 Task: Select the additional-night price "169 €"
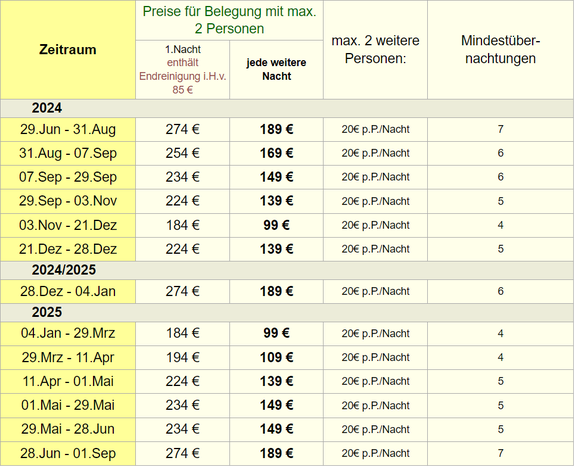click(x=276, y=153)
